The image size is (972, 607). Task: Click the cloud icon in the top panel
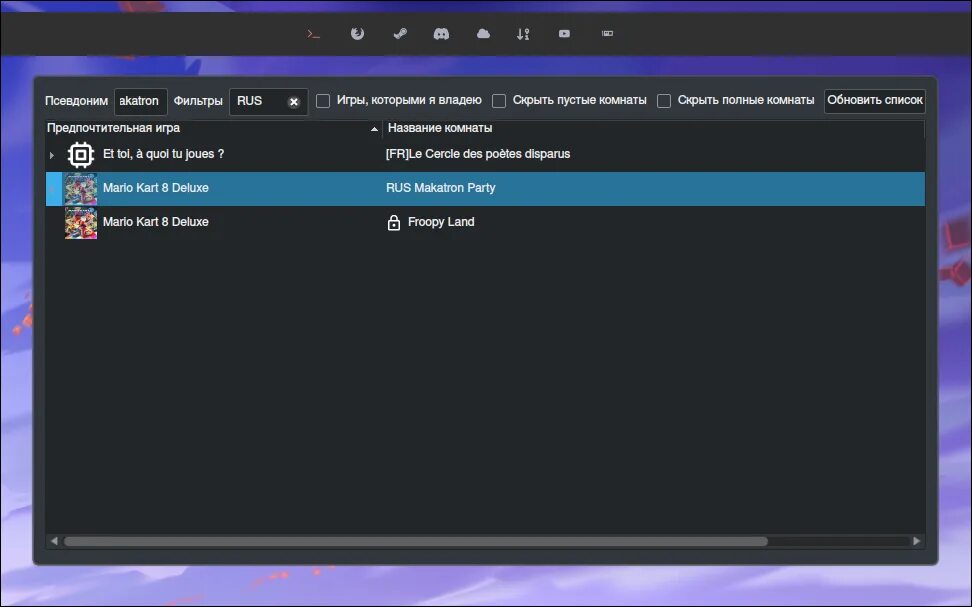click(484, 34)
